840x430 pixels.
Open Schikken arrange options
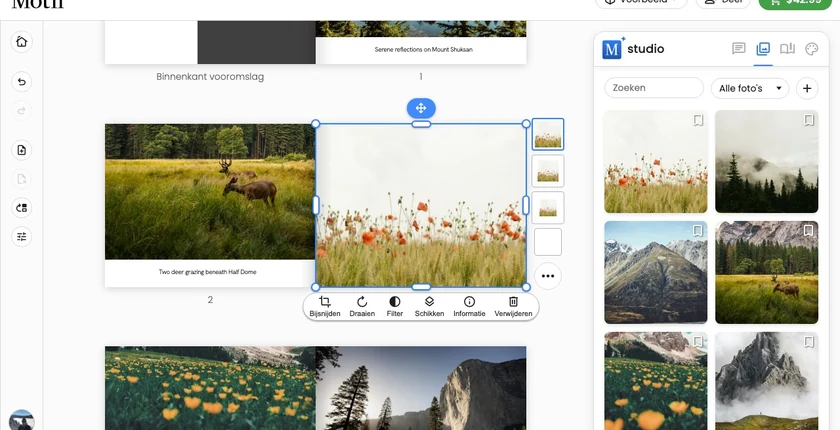pos(429,307)
